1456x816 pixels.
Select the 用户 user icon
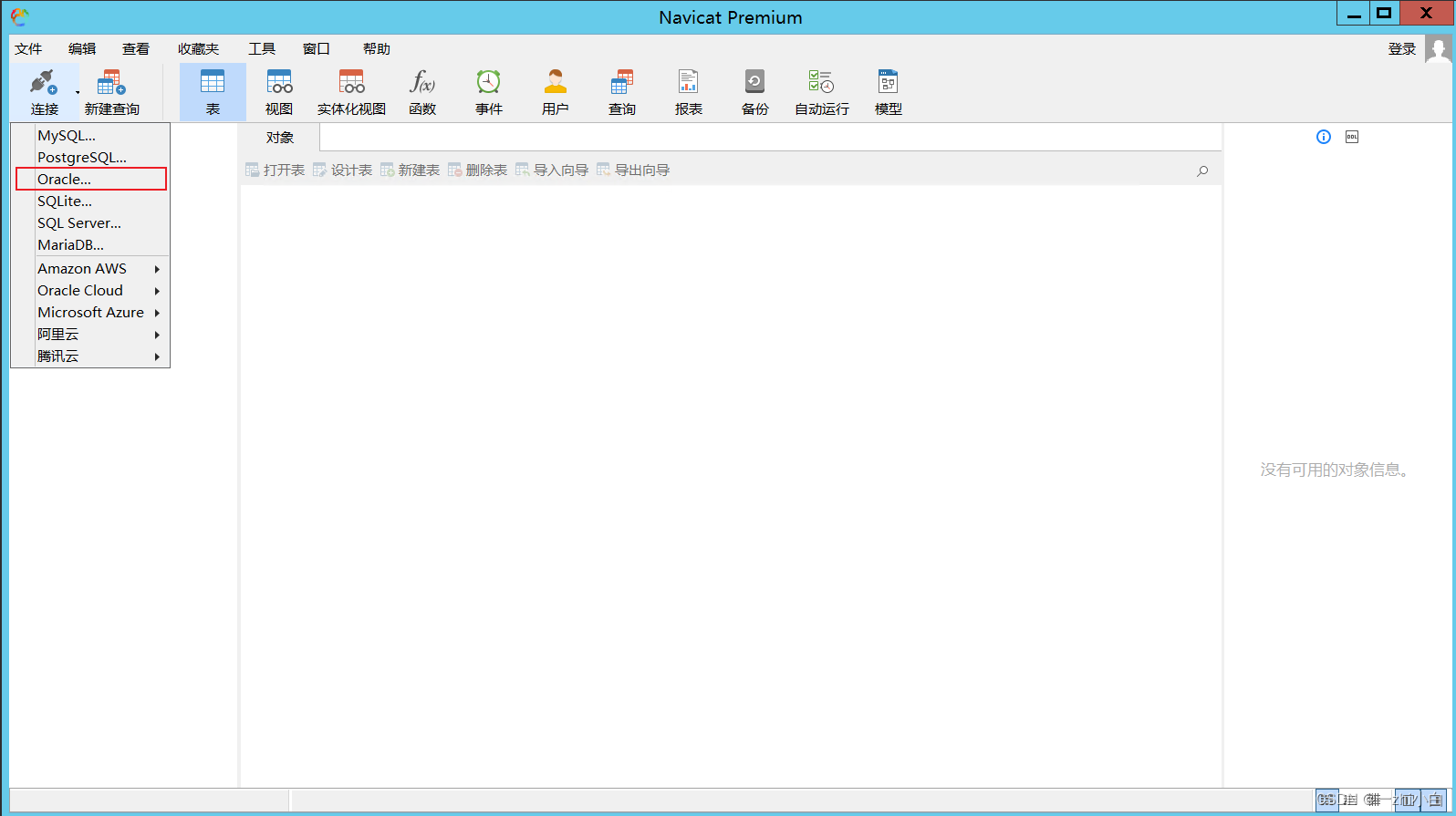tap(556, 82)
